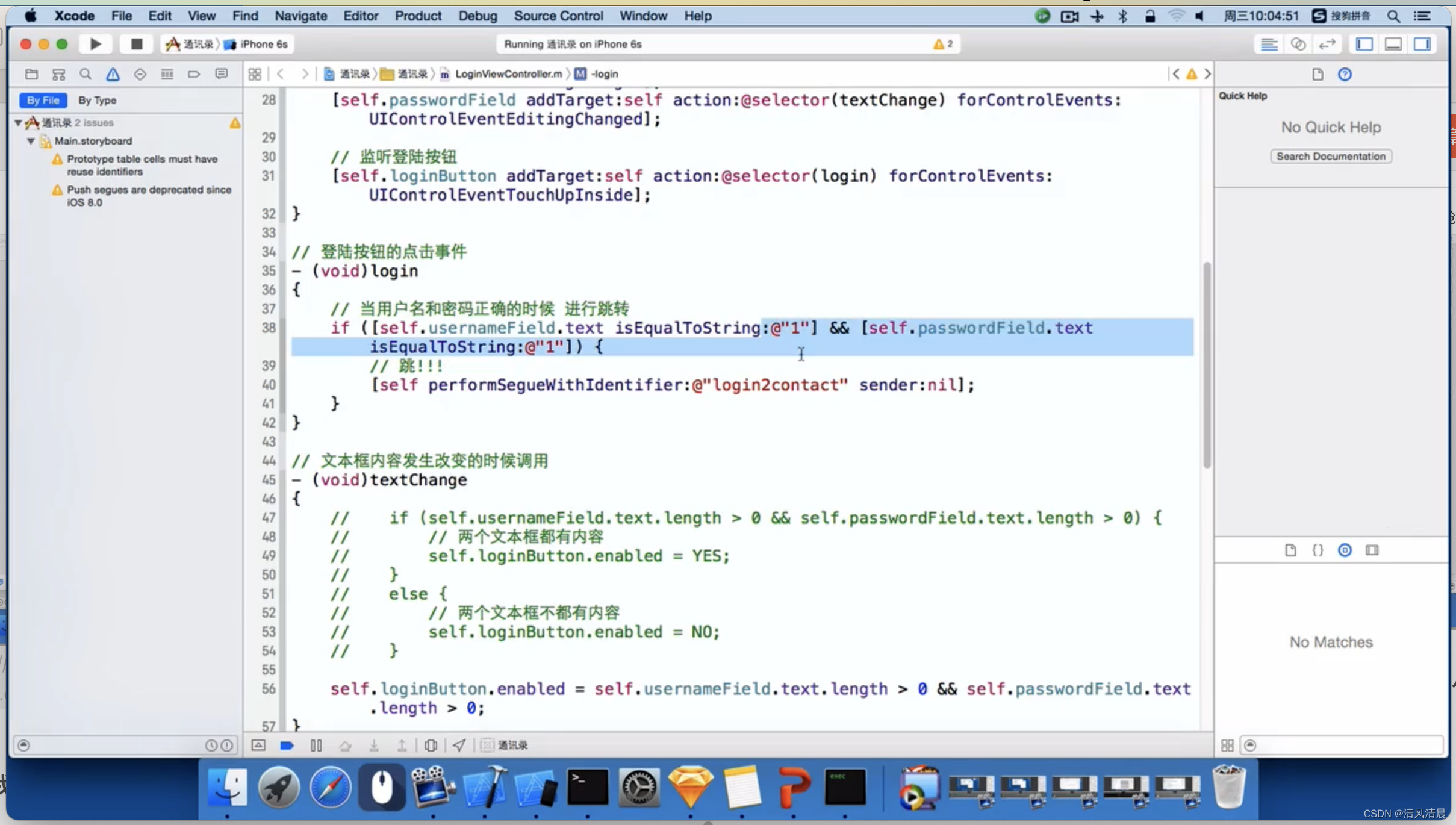The height and width of the screenshot is (825, 1456).
Task: Open the Symbol navigator icon
Action: [x=58, y=74]
